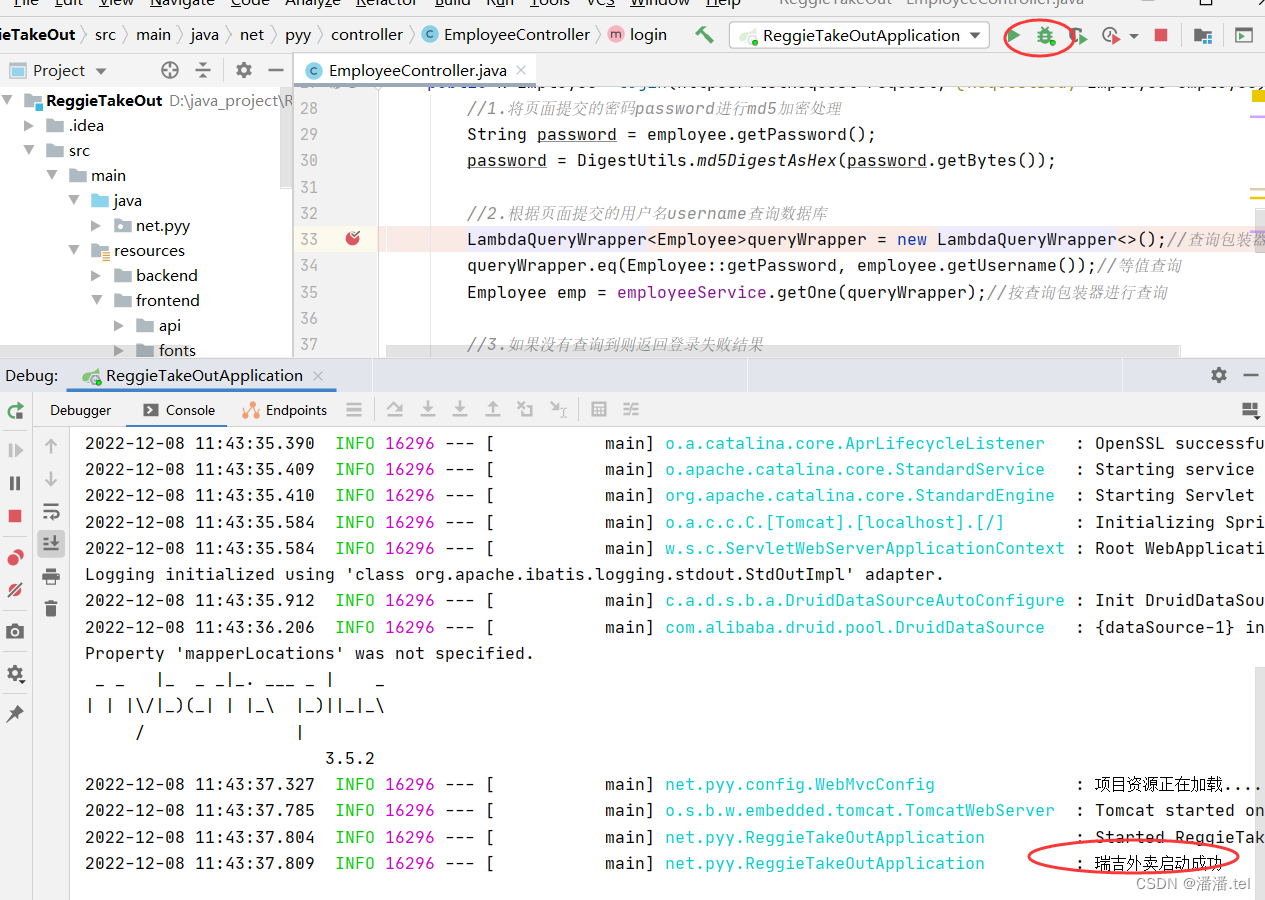Close the ReggieTakeOutApplication debug tab
The image size is (1265, 900).
pos(319,376)
